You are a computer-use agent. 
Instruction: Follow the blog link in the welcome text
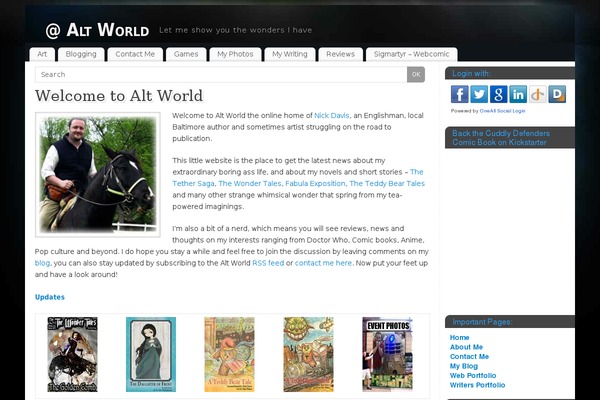(x=42, y=263)
